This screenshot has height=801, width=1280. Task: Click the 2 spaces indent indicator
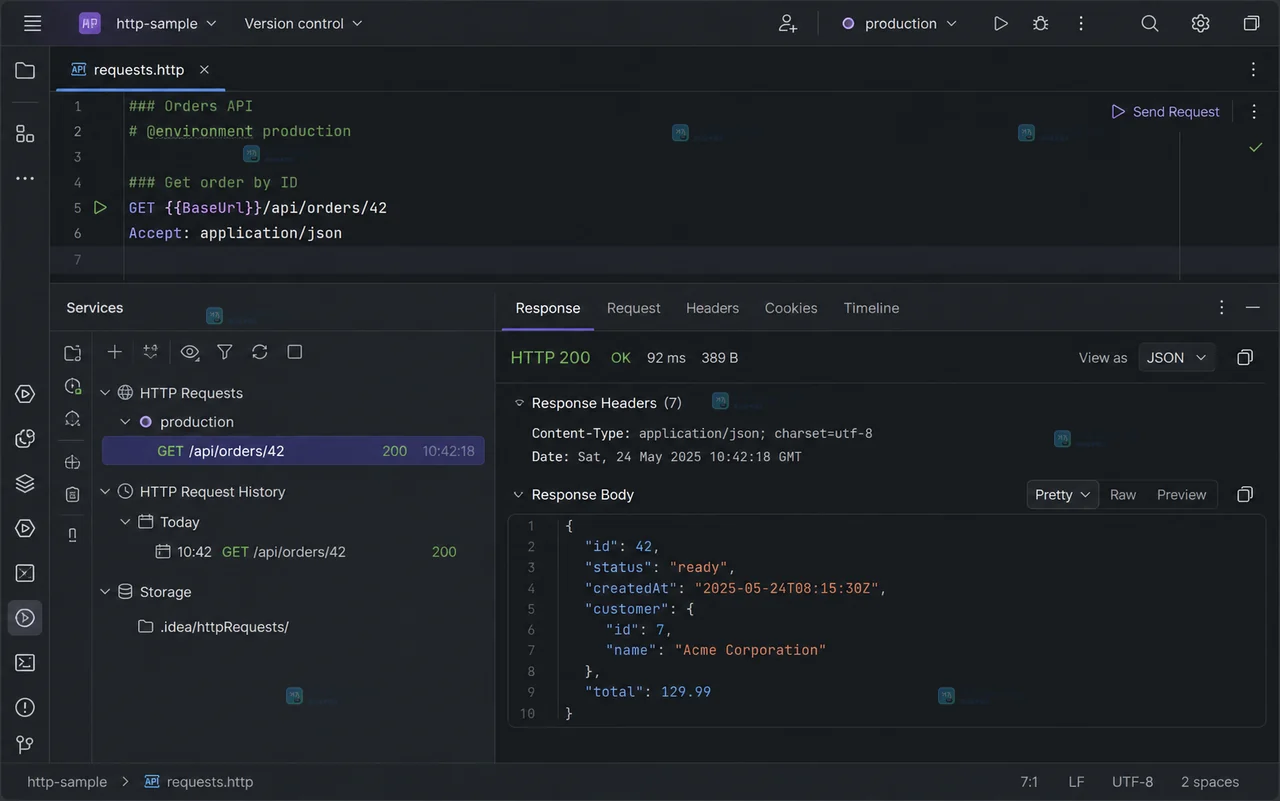pos(1209,782)
